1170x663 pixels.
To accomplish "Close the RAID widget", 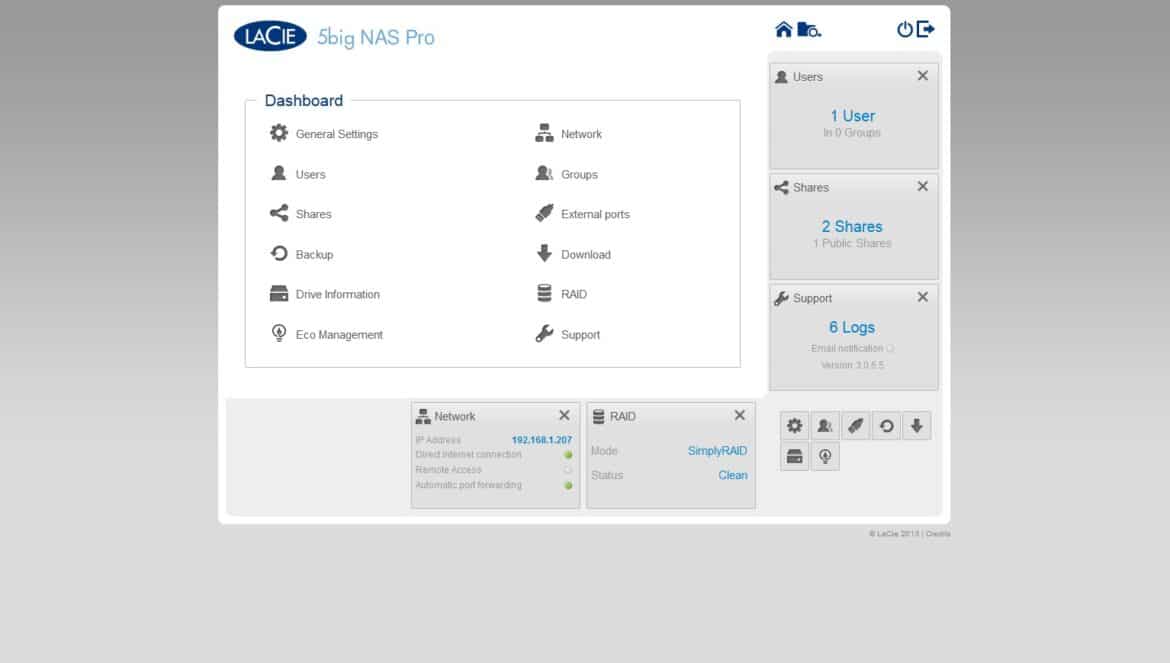I will pos(740,415).
